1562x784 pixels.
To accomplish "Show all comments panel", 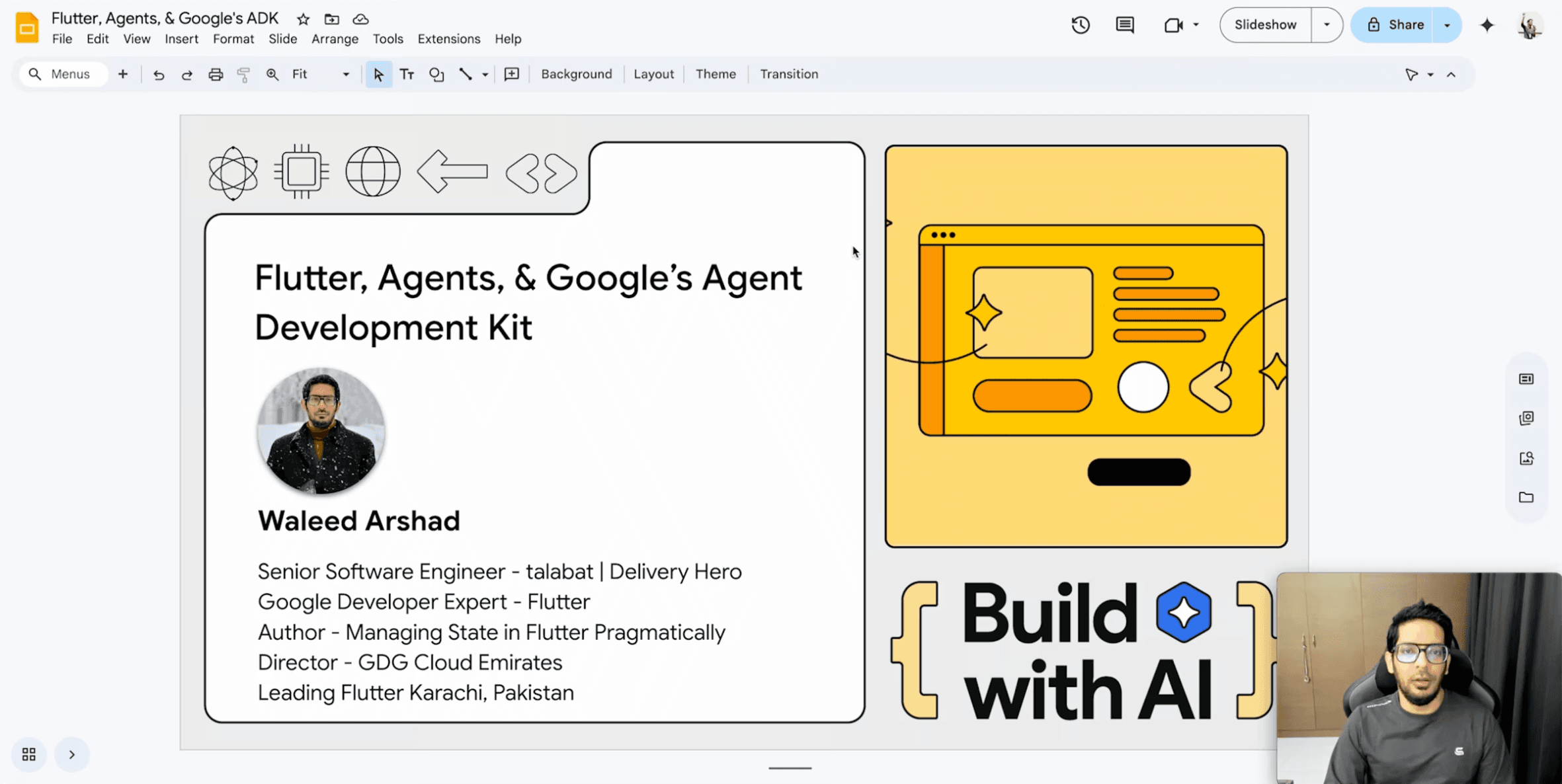I will [1125, 25].
